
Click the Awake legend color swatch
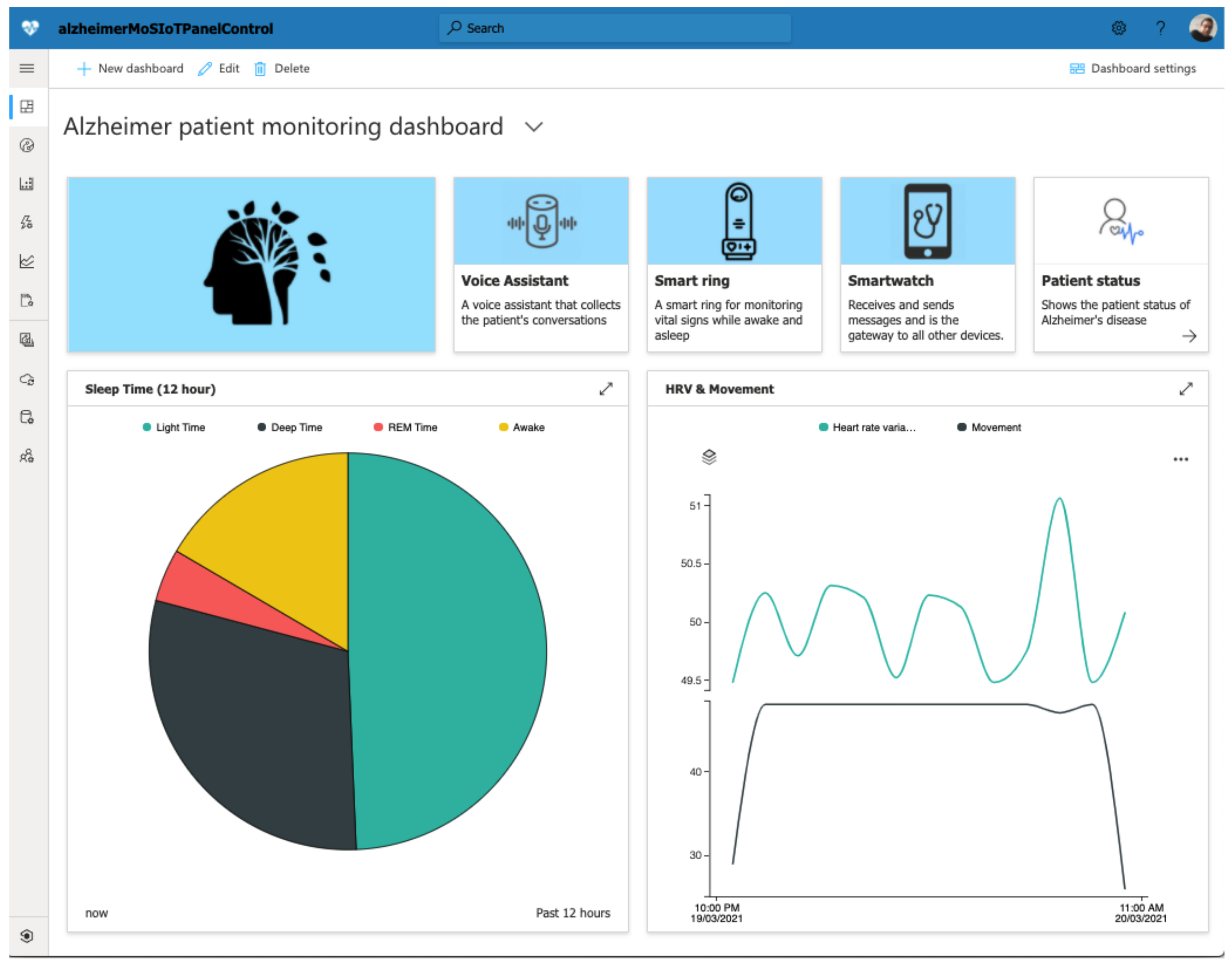503,428
